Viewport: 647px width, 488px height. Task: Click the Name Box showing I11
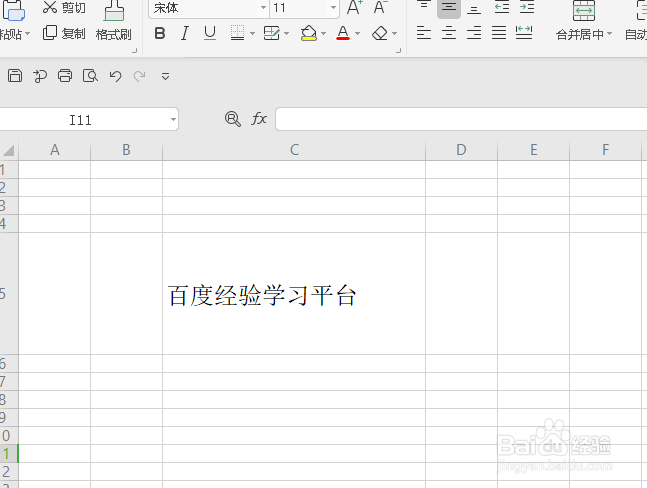click(80, 120)
